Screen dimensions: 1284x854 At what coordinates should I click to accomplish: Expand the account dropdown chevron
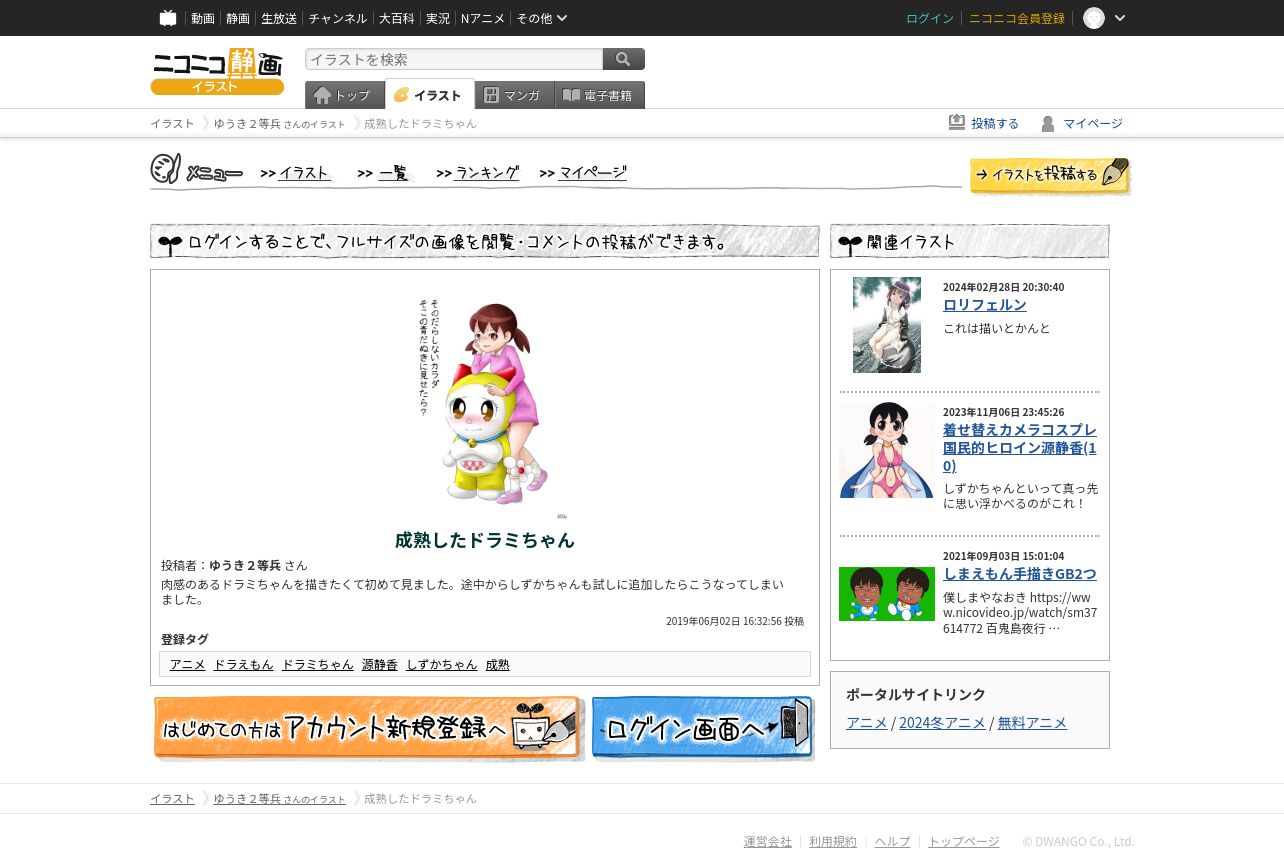pyautogui.click(x=1120, y=18)
